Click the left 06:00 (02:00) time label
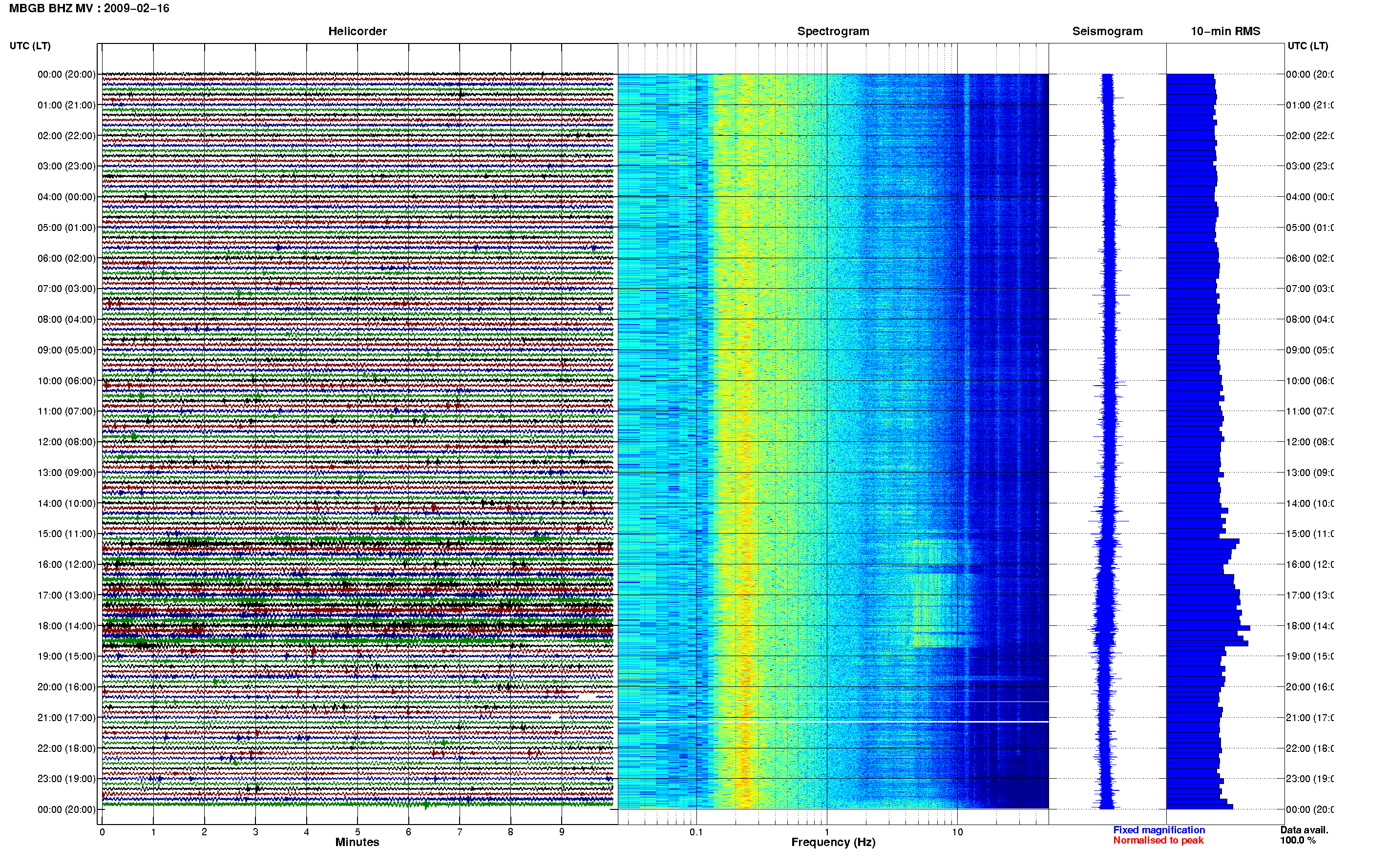The image size is (1389, 868). coord(66,258)
